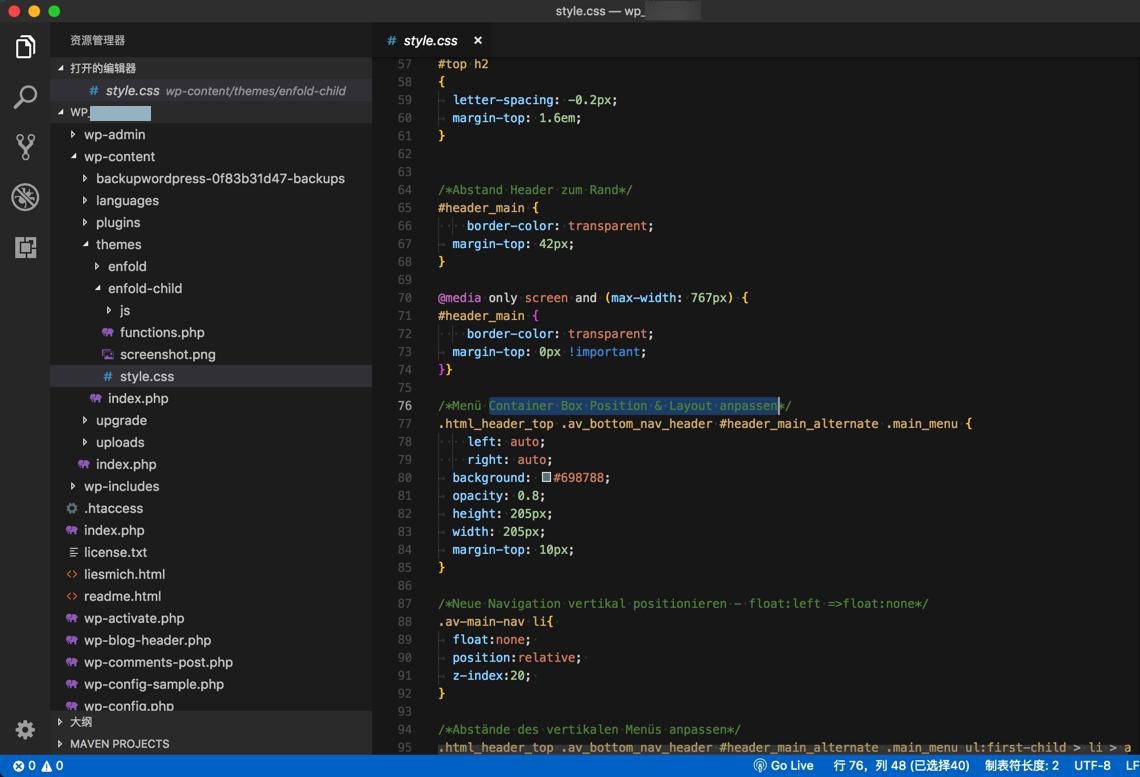Image resolution: width=1140 pixels, height=777 pixels.
Task: Click the UTF-8 encoding selector
Action: (x=1092, y=766)
